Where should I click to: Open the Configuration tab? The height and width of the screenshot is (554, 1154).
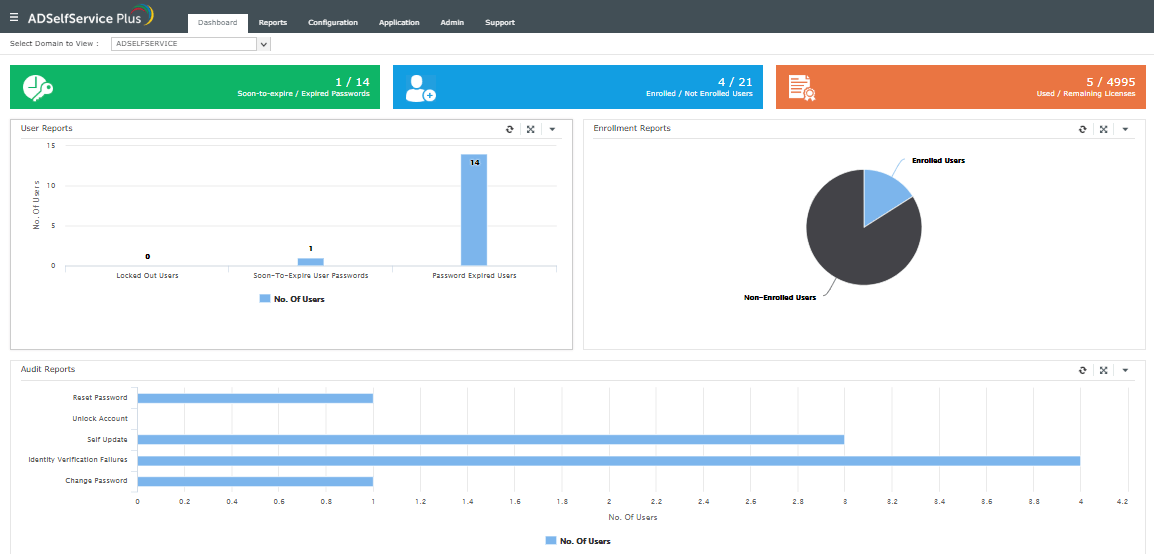pyautogui.click(x=333, y=23)
